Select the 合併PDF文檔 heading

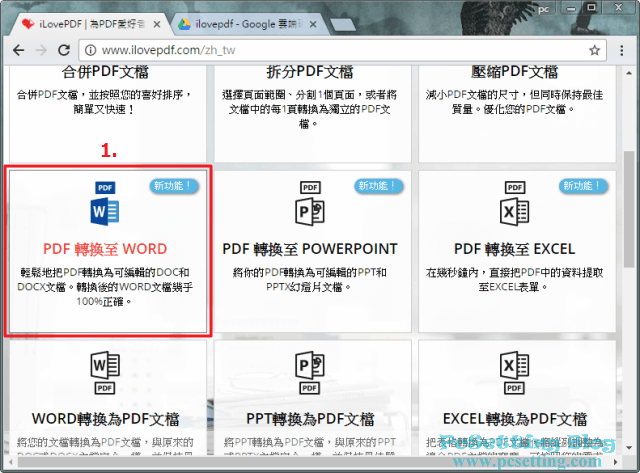pos(105,72)
